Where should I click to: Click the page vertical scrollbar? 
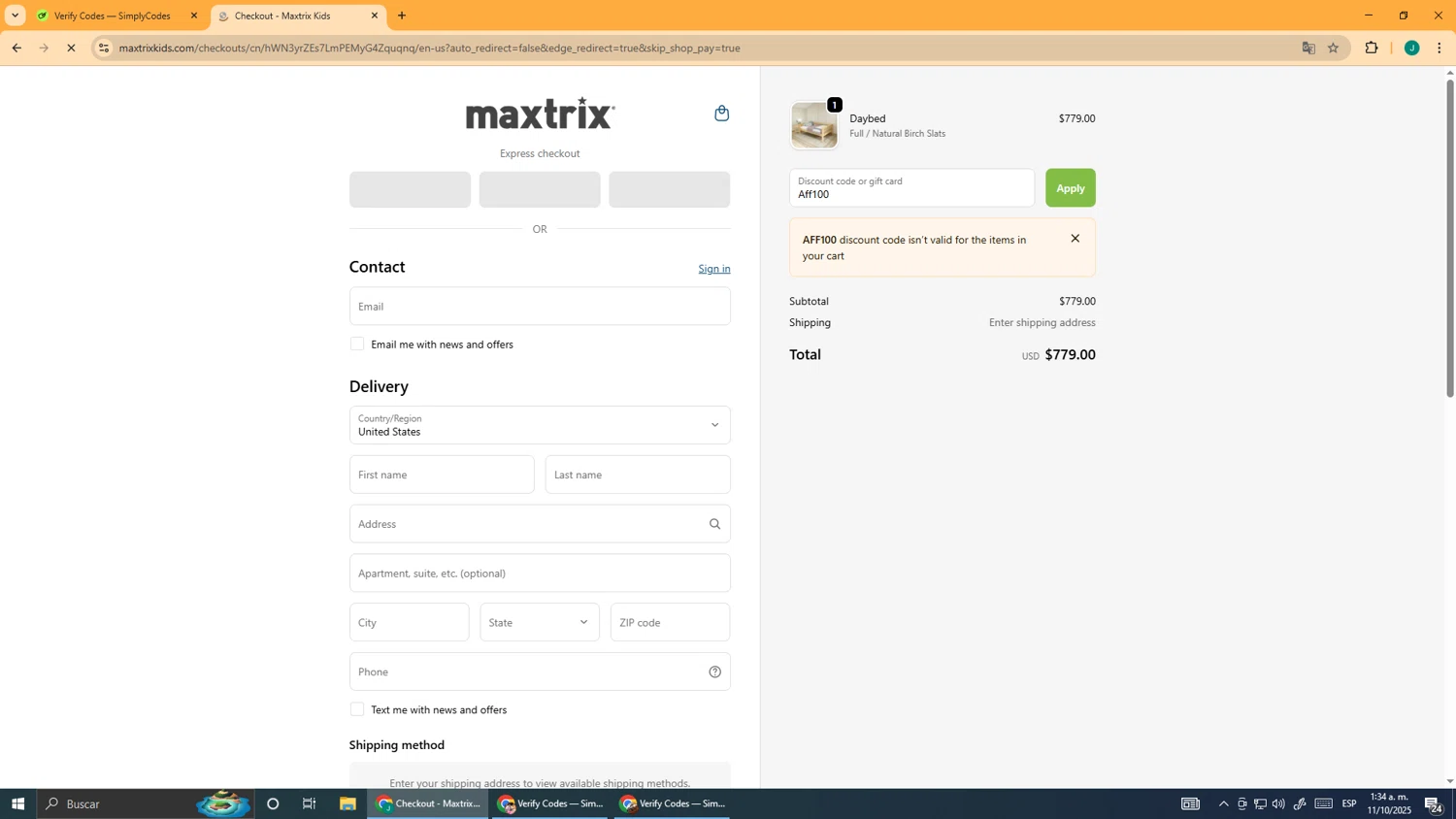click(1450, 238)
